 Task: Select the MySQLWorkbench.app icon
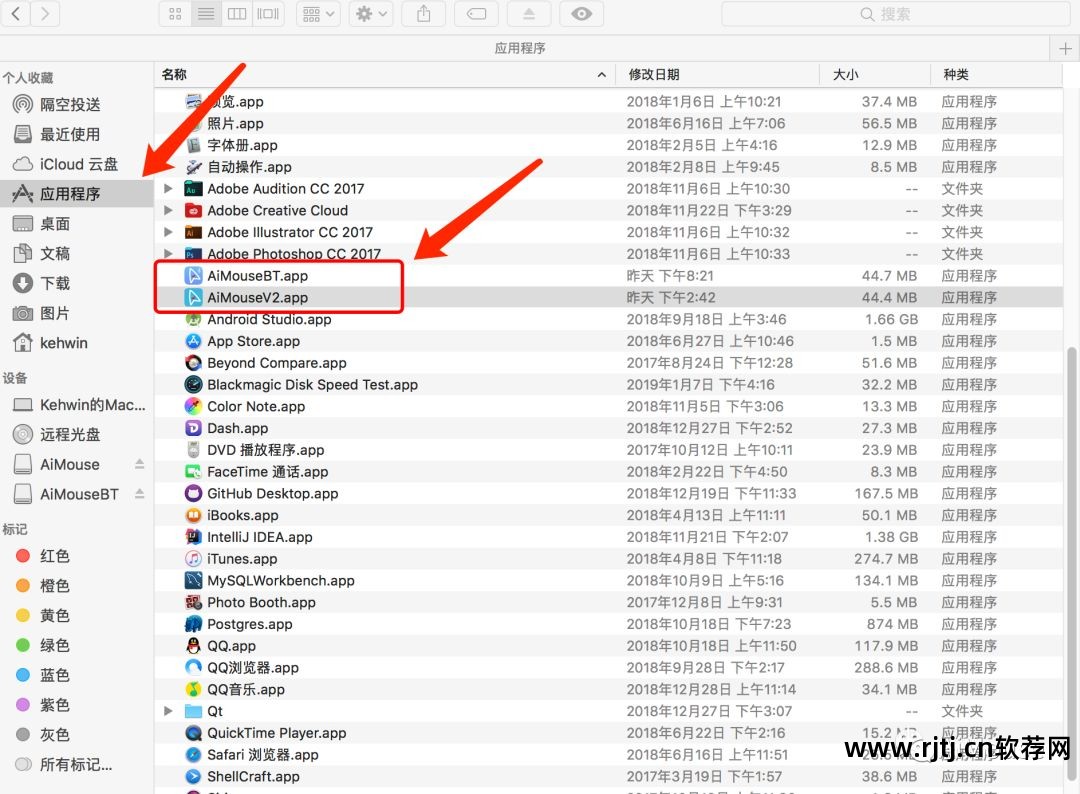(194, 581)
